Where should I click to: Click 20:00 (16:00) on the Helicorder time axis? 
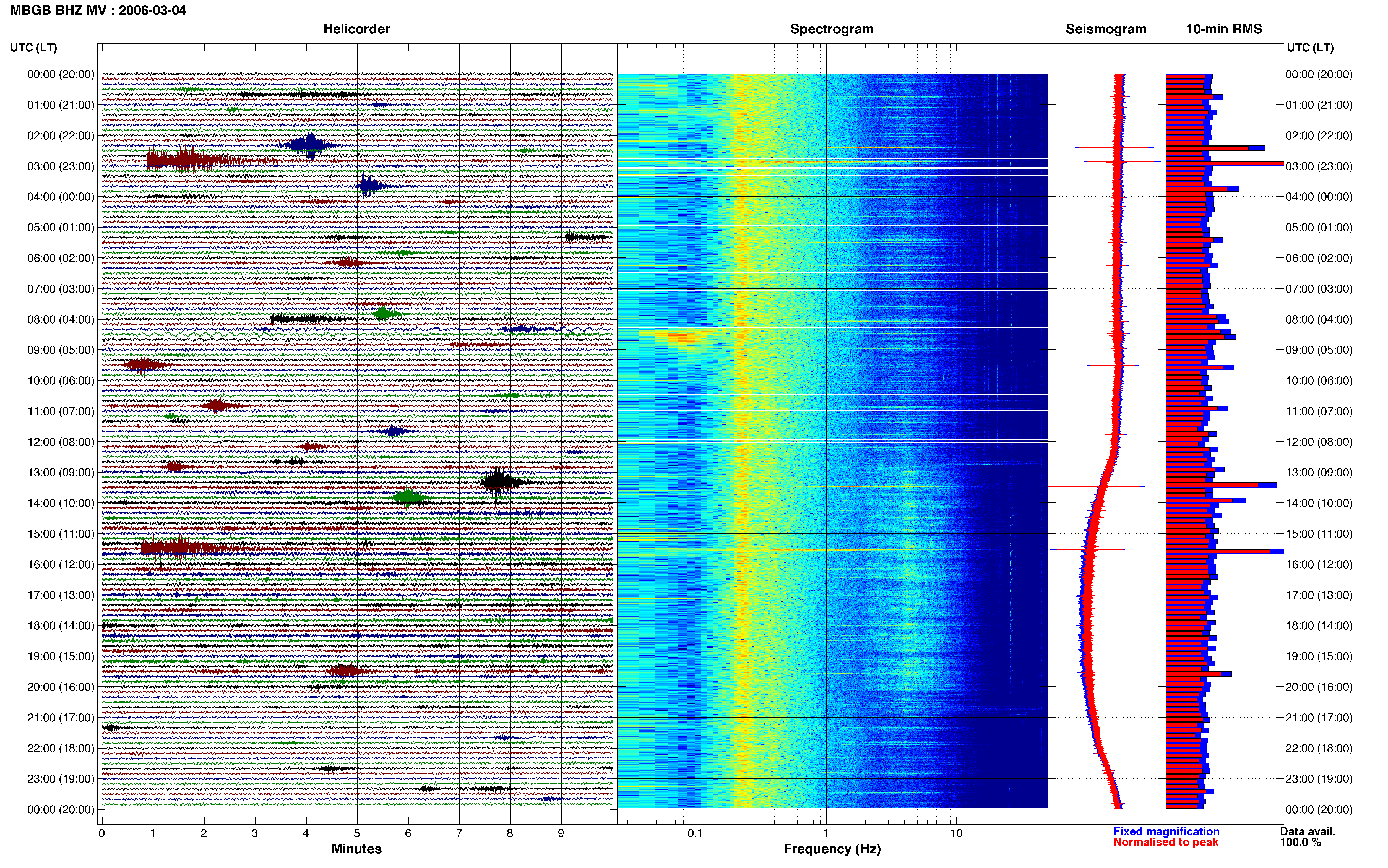pos(61,687)
